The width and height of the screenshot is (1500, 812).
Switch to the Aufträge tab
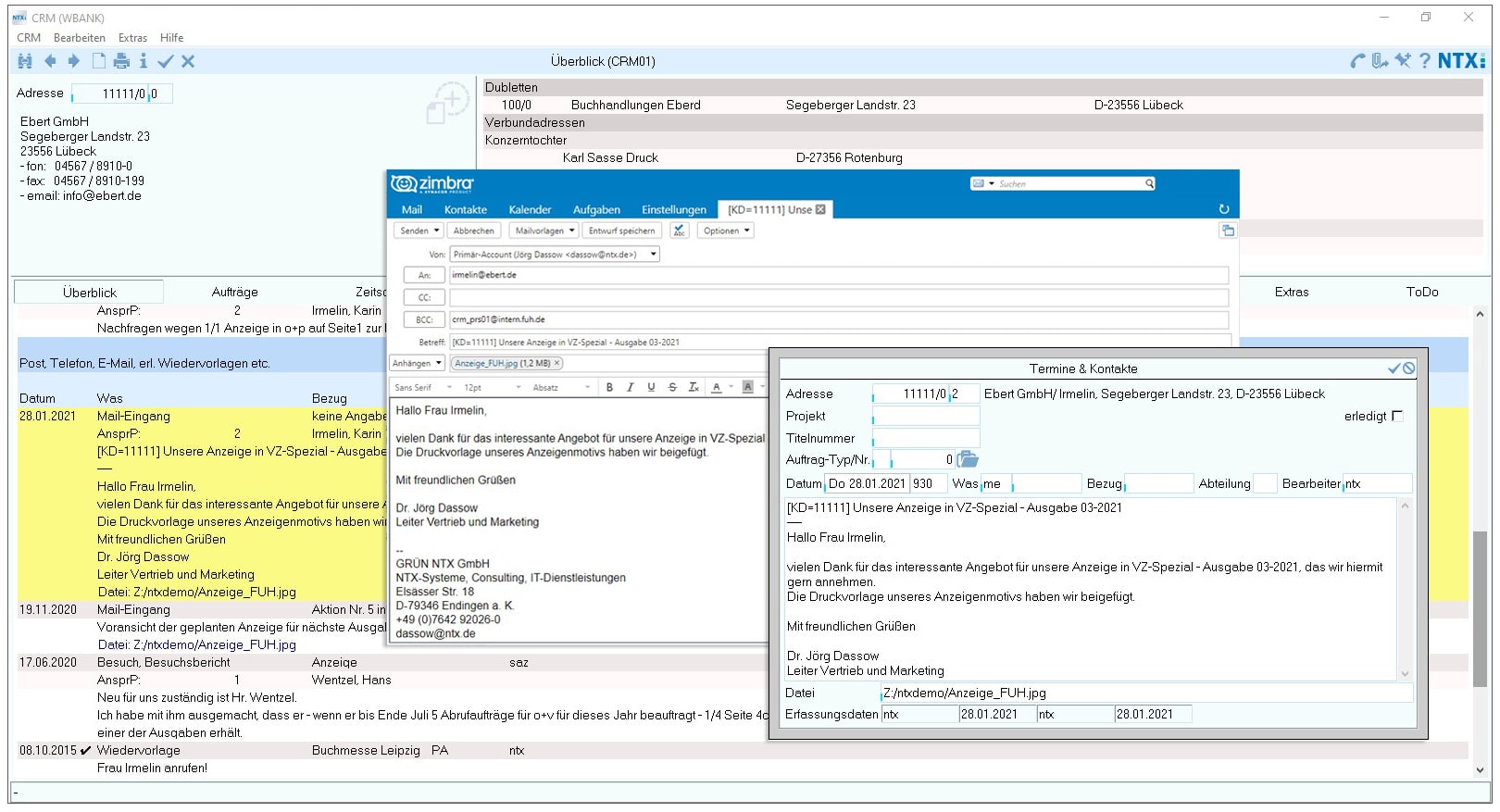[235, 292]
